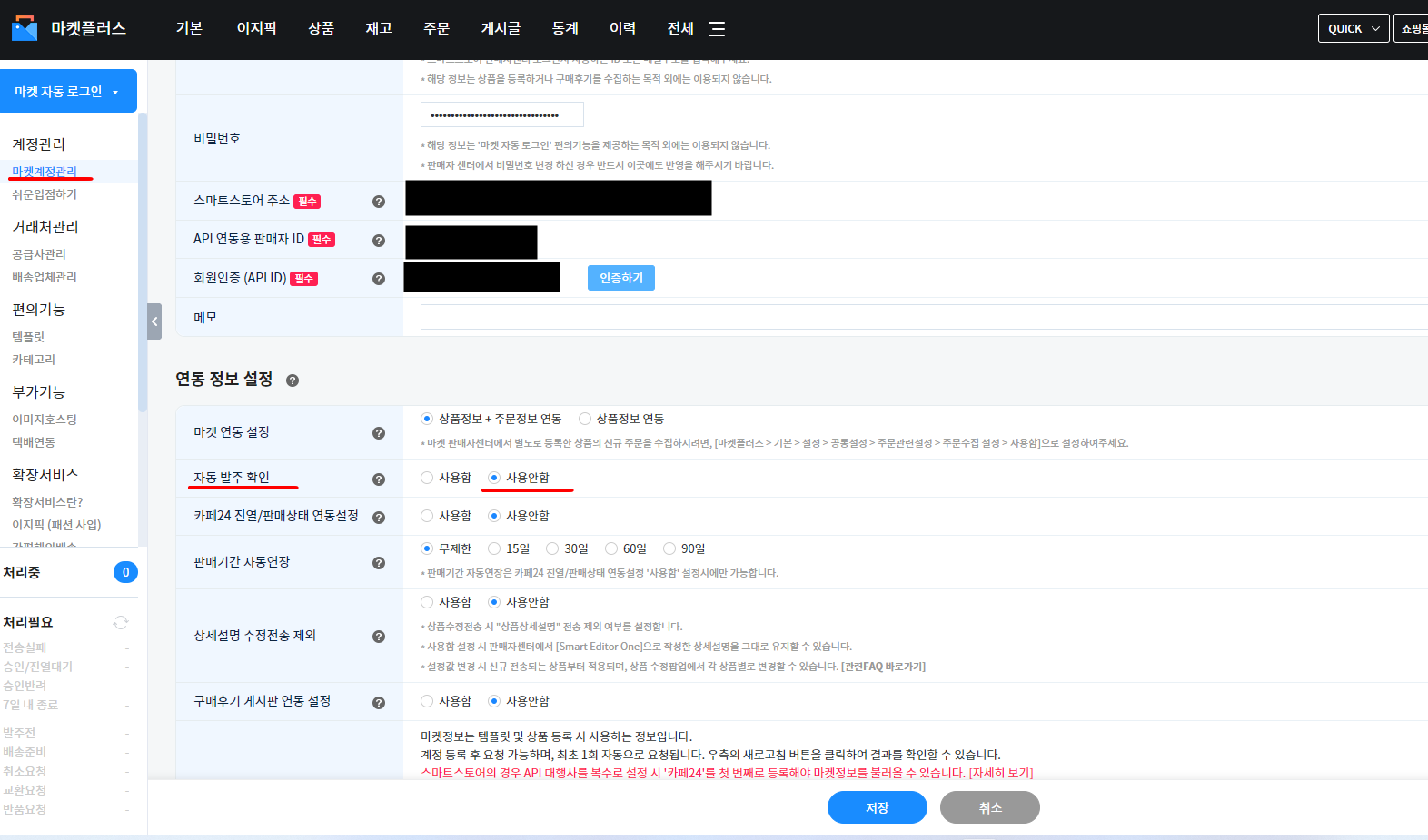Click help icon for 판매기간 자동연장

click(379, 563)
